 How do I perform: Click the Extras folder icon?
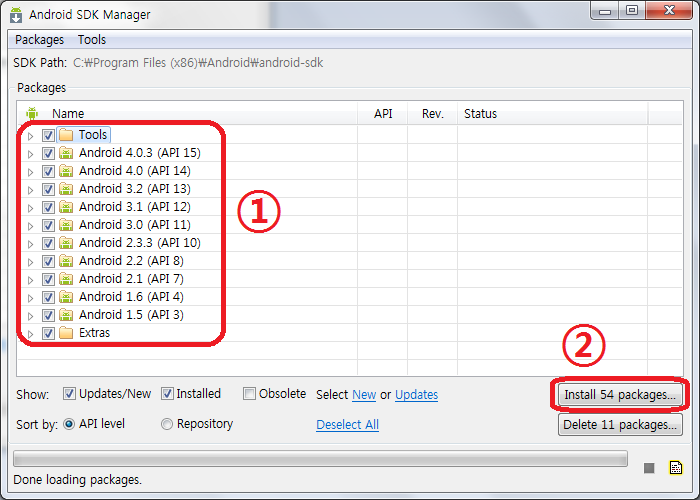pyautogui.click(x=66, y=333)
